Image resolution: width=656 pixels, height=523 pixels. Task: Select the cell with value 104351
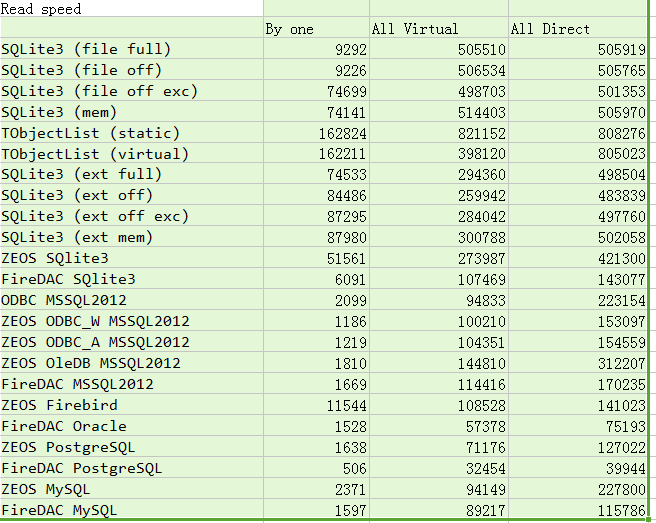439,341
